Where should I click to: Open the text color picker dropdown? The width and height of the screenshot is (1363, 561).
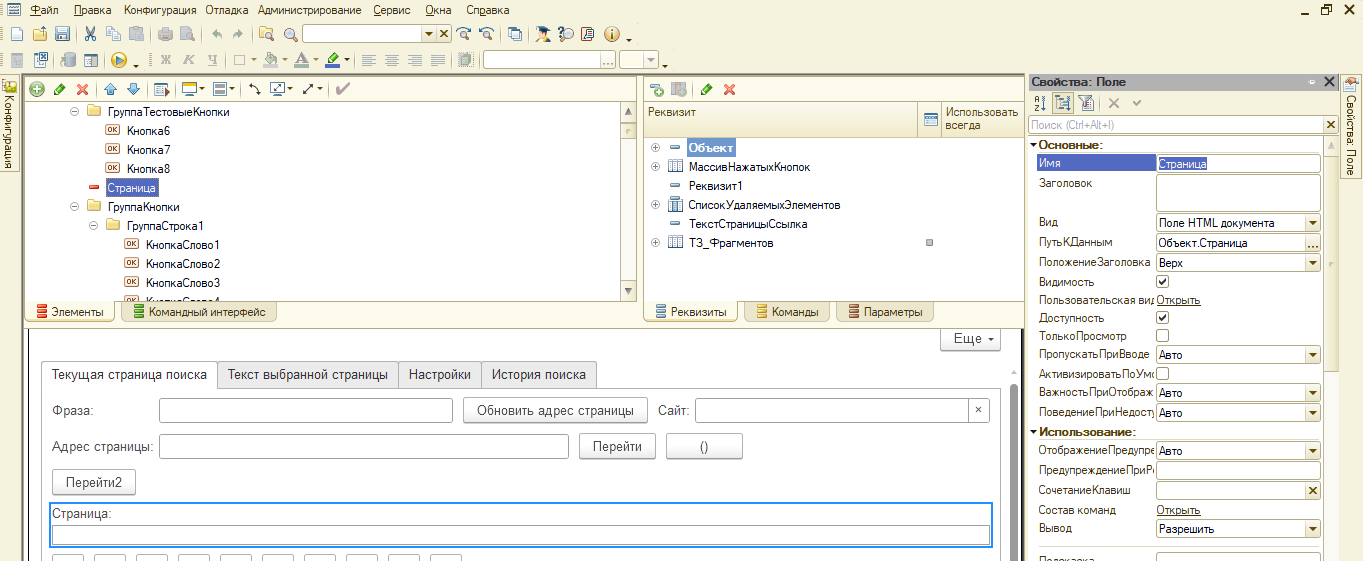314,60
